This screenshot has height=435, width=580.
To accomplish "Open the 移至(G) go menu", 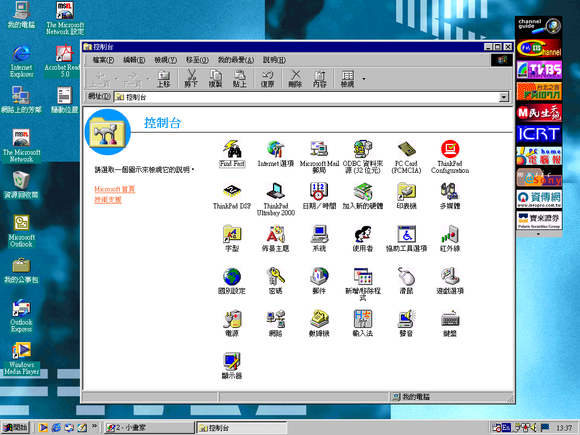I will (x=197, y=60).
